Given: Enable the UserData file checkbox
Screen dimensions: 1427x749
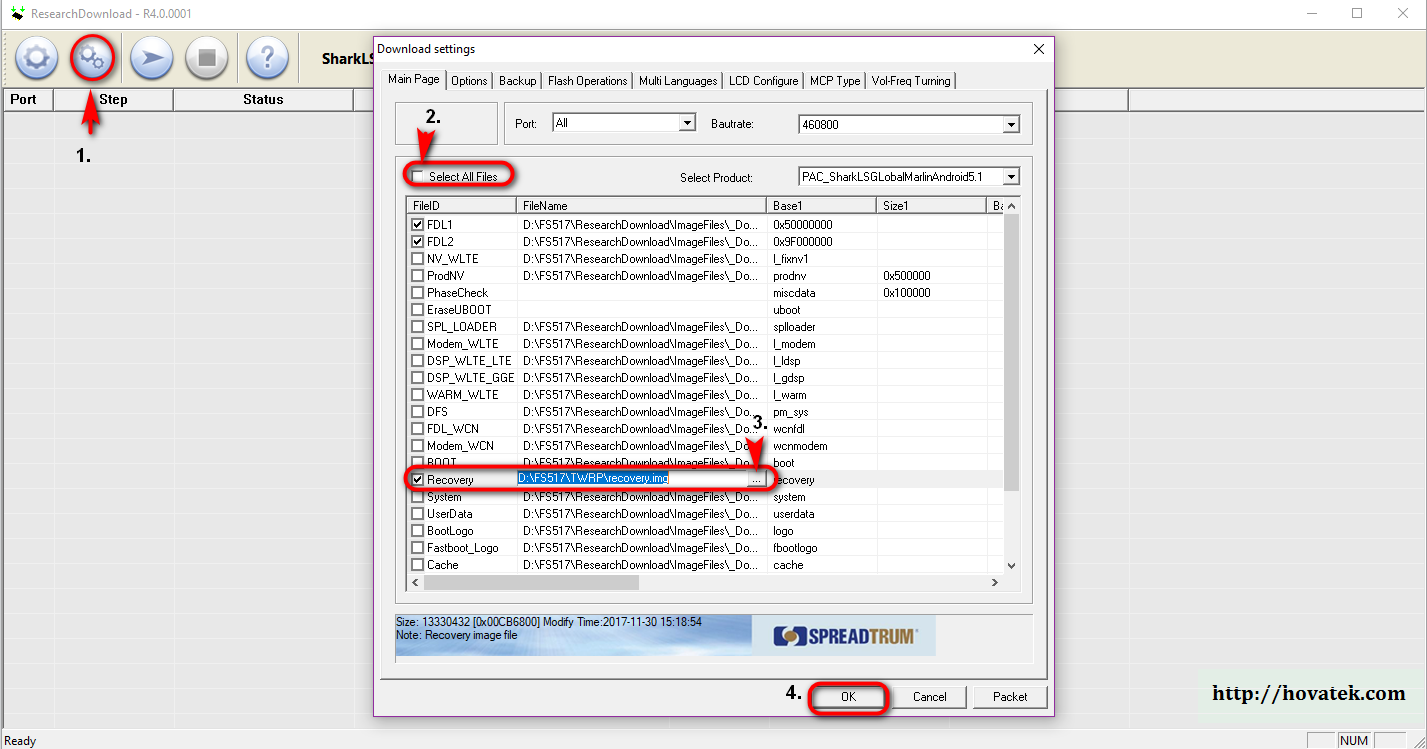Looking at the screenshot, I should click(x=418, y=514).
